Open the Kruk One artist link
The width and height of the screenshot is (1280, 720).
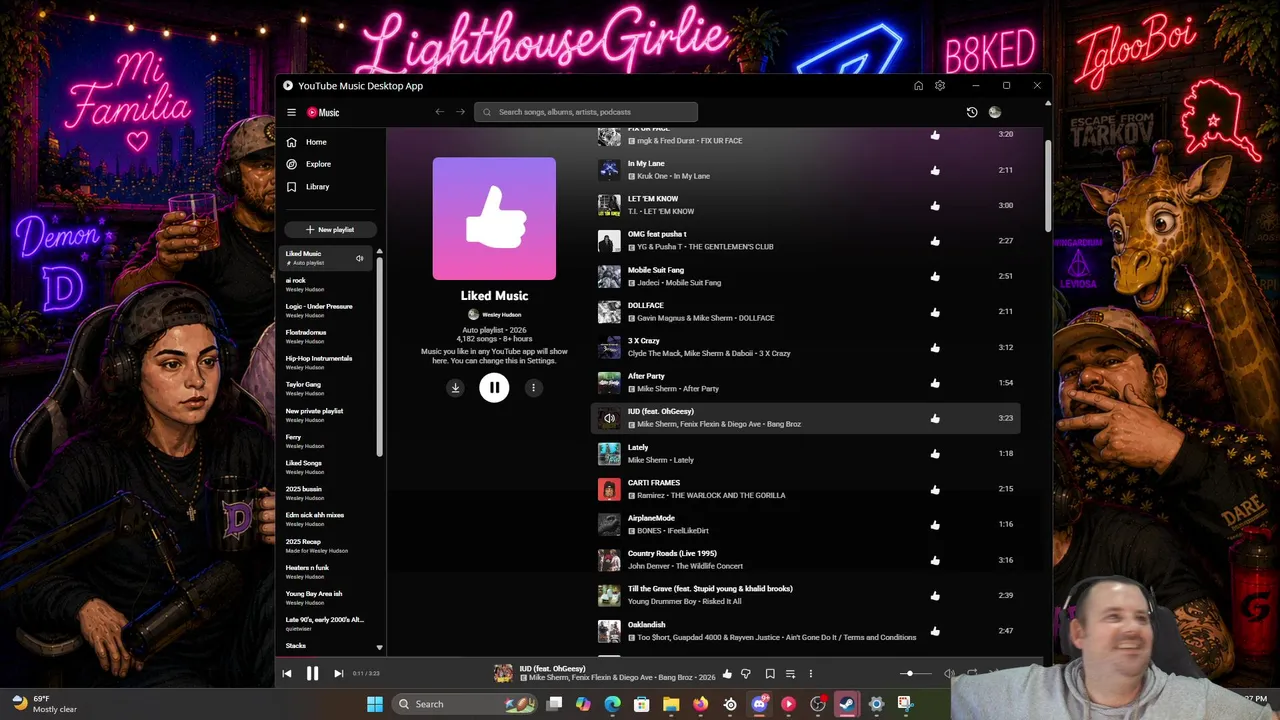click(652, 176)
